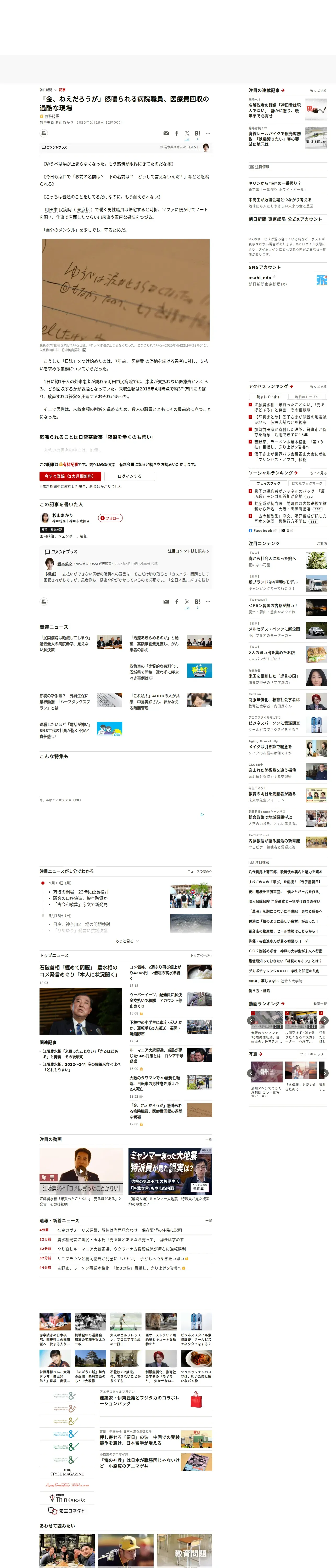
Task: Open 動画一覧 link in 動画ランキング
Action: coord(320,1004)
